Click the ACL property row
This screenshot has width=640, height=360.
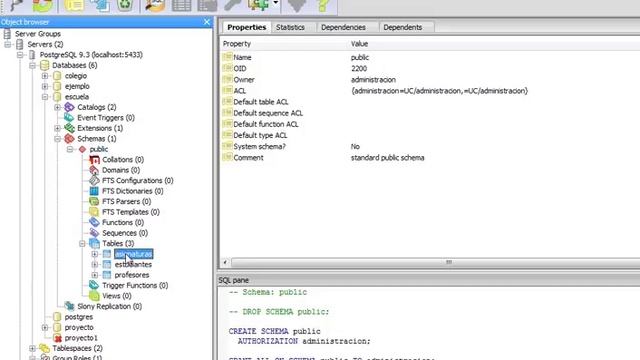click(431, 91)
